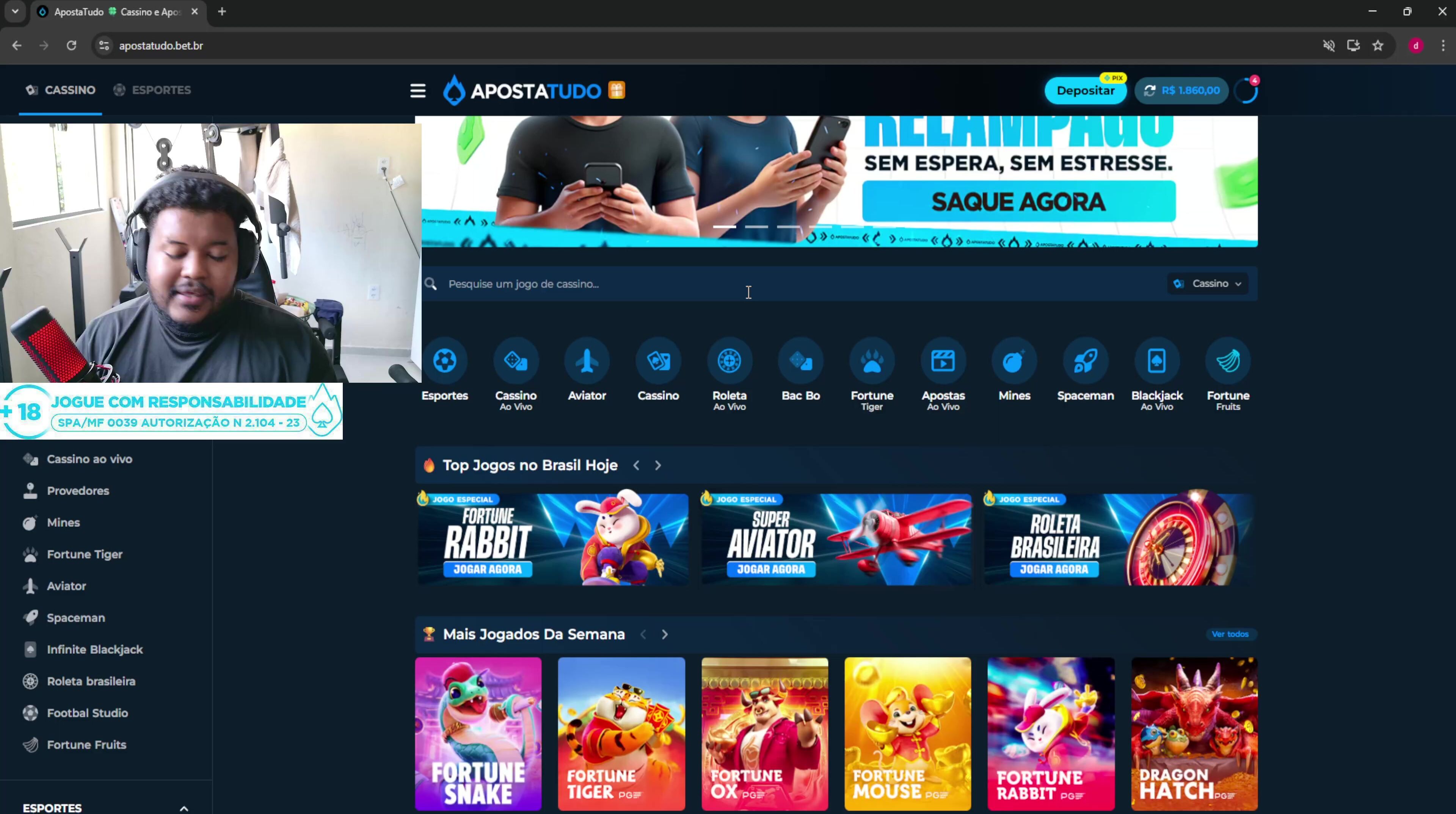Select the Cassino cards category icon
The height and width of the screenshot is (814, 1456).
[x=659, y=361]
